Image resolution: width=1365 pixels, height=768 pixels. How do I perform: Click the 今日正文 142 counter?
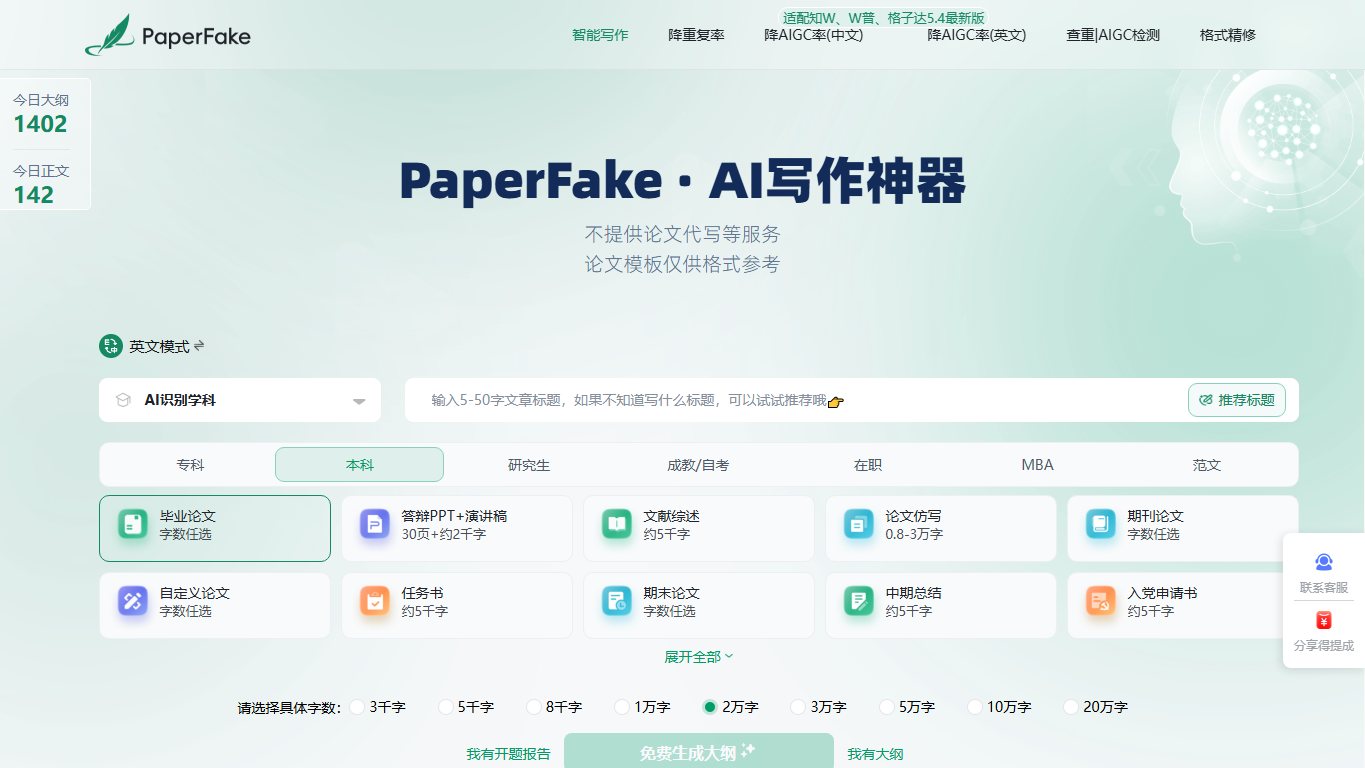41,184
